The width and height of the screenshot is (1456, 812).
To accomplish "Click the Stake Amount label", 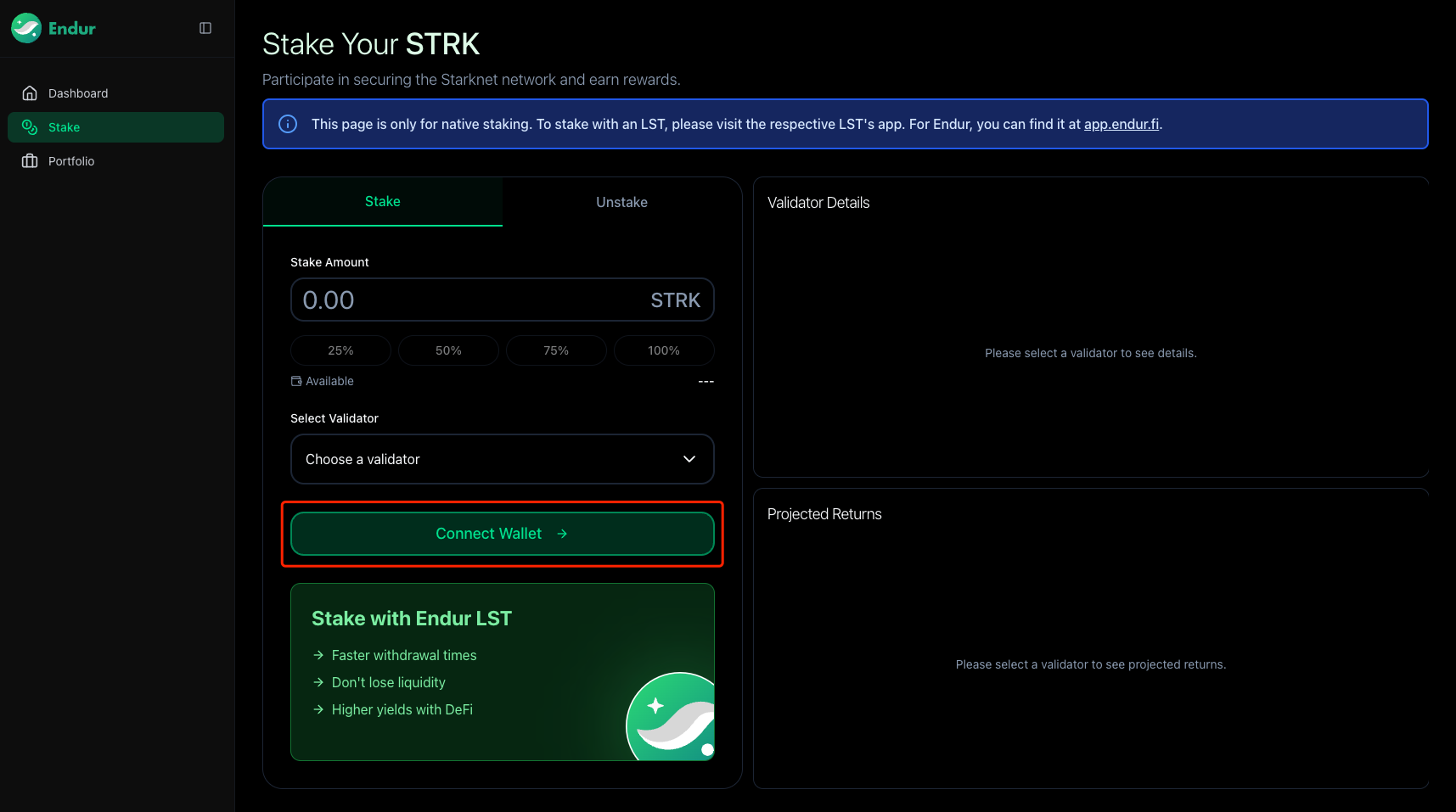I will click(x=329, y=262).
